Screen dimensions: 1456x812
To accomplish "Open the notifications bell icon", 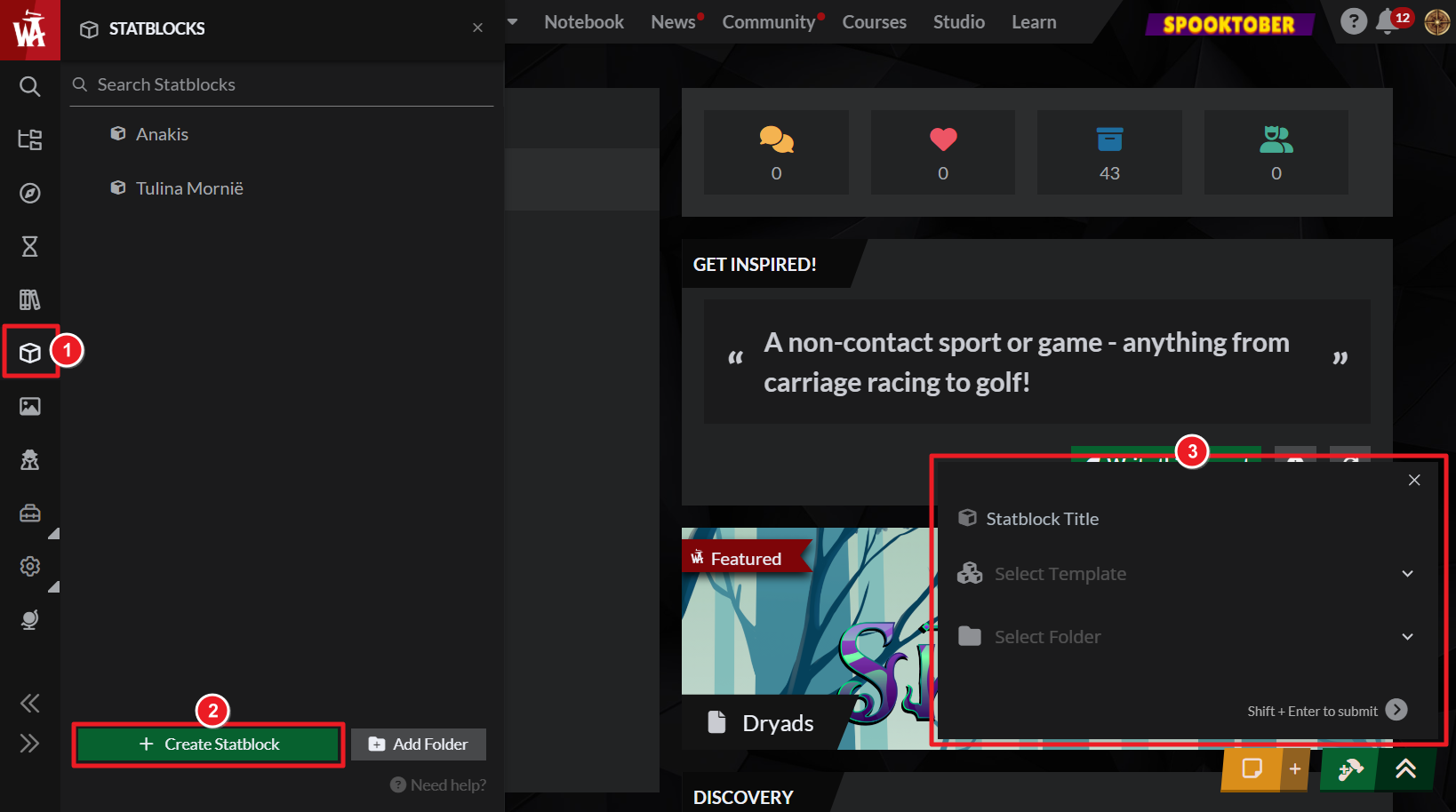I will (1387, 22).
